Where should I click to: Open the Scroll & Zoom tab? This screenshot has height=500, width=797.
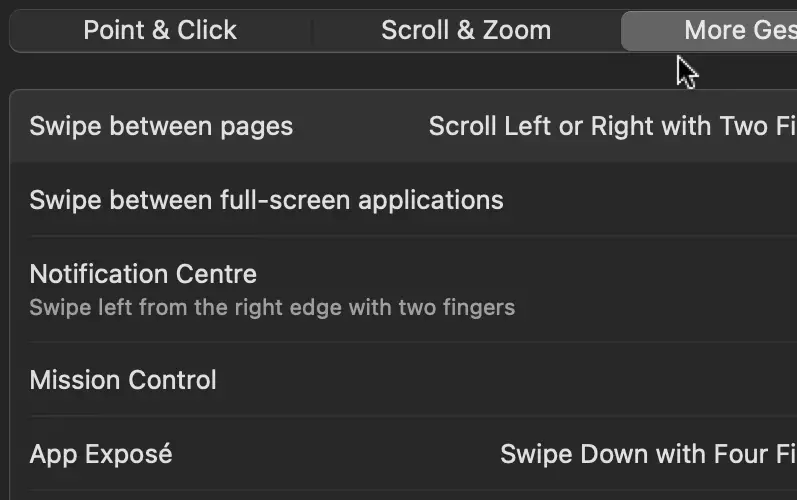click(x=466, y=30)
